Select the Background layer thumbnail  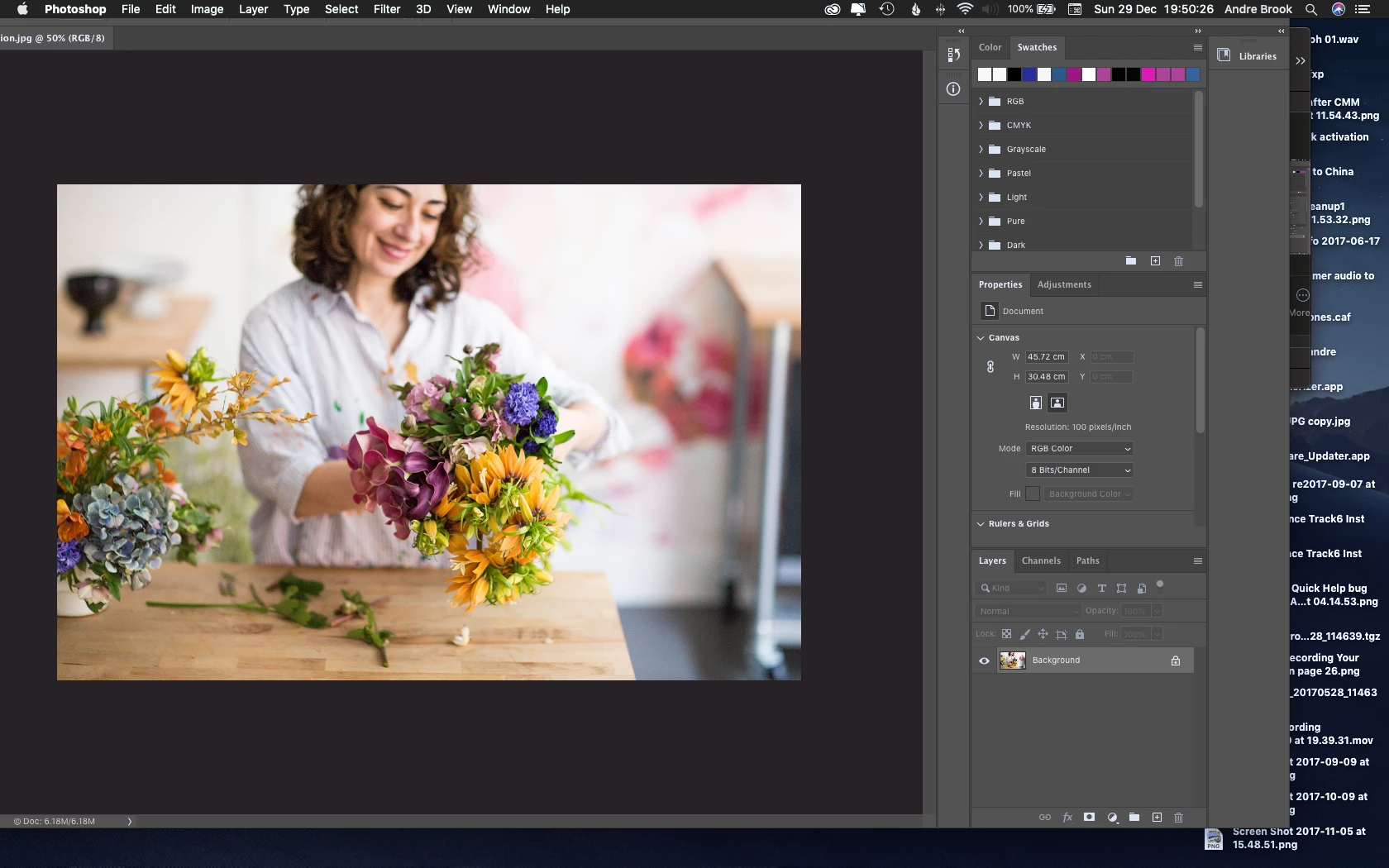pos(1012,661)
